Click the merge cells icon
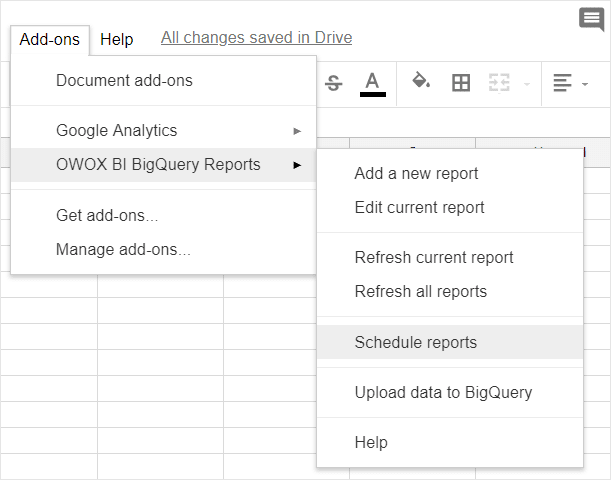611x480 pixels. [499, 84]
